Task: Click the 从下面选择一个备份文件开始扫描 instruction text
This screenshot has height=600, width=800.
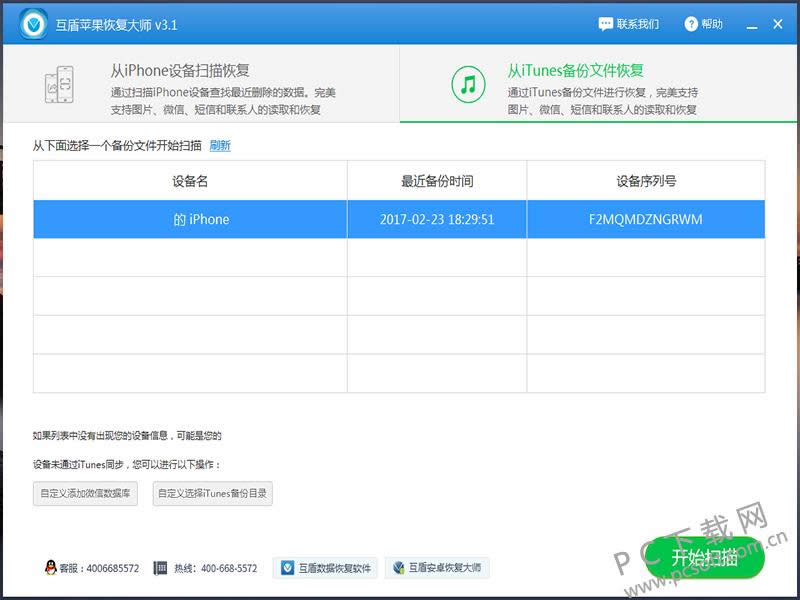Action: click(117, 145)
